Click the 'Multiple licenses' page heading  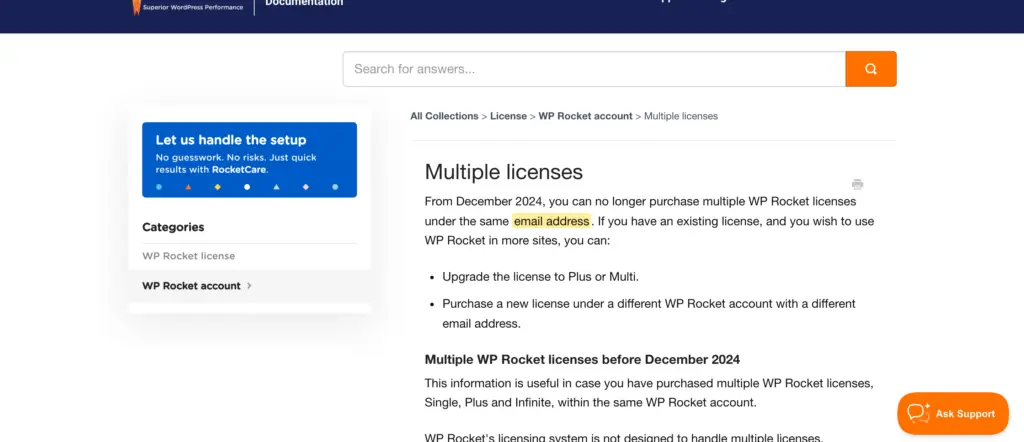(x=504, y=172)
